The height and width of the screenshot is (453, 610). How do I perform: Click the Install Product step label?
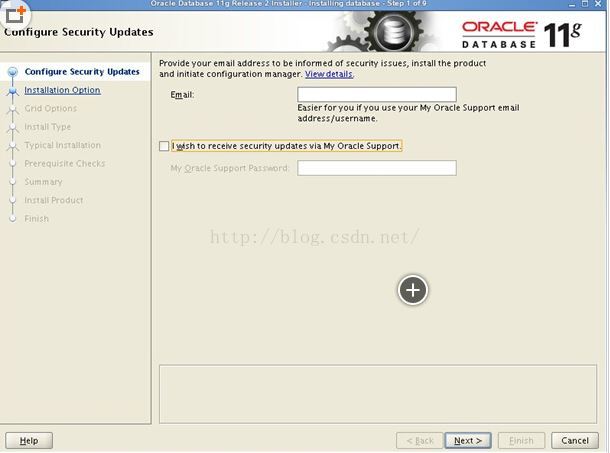pyautogui.click(x=54, y=200)
